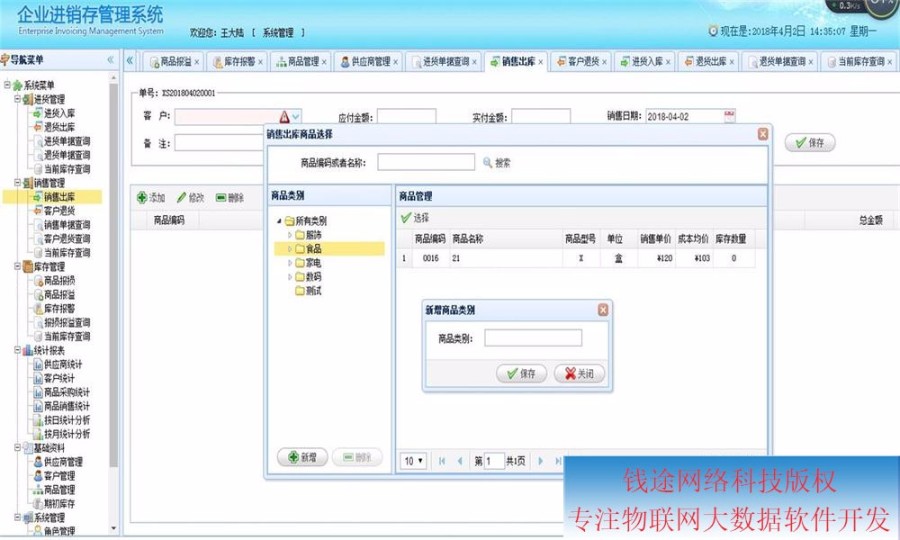Focus the 商品编码或者名称 search field
Image resolution: width=900 pixels, height=540 pixels.
(x=426, y=162)
